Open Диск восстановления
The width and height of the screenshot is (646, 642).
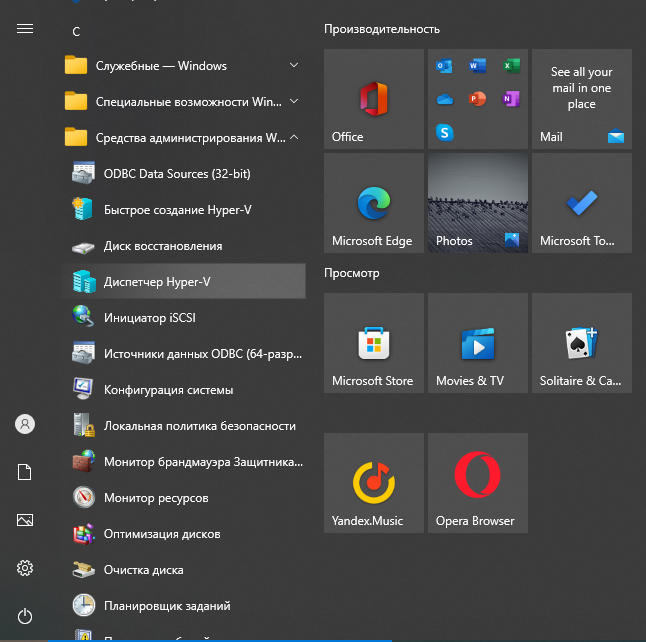pos(183,246)
